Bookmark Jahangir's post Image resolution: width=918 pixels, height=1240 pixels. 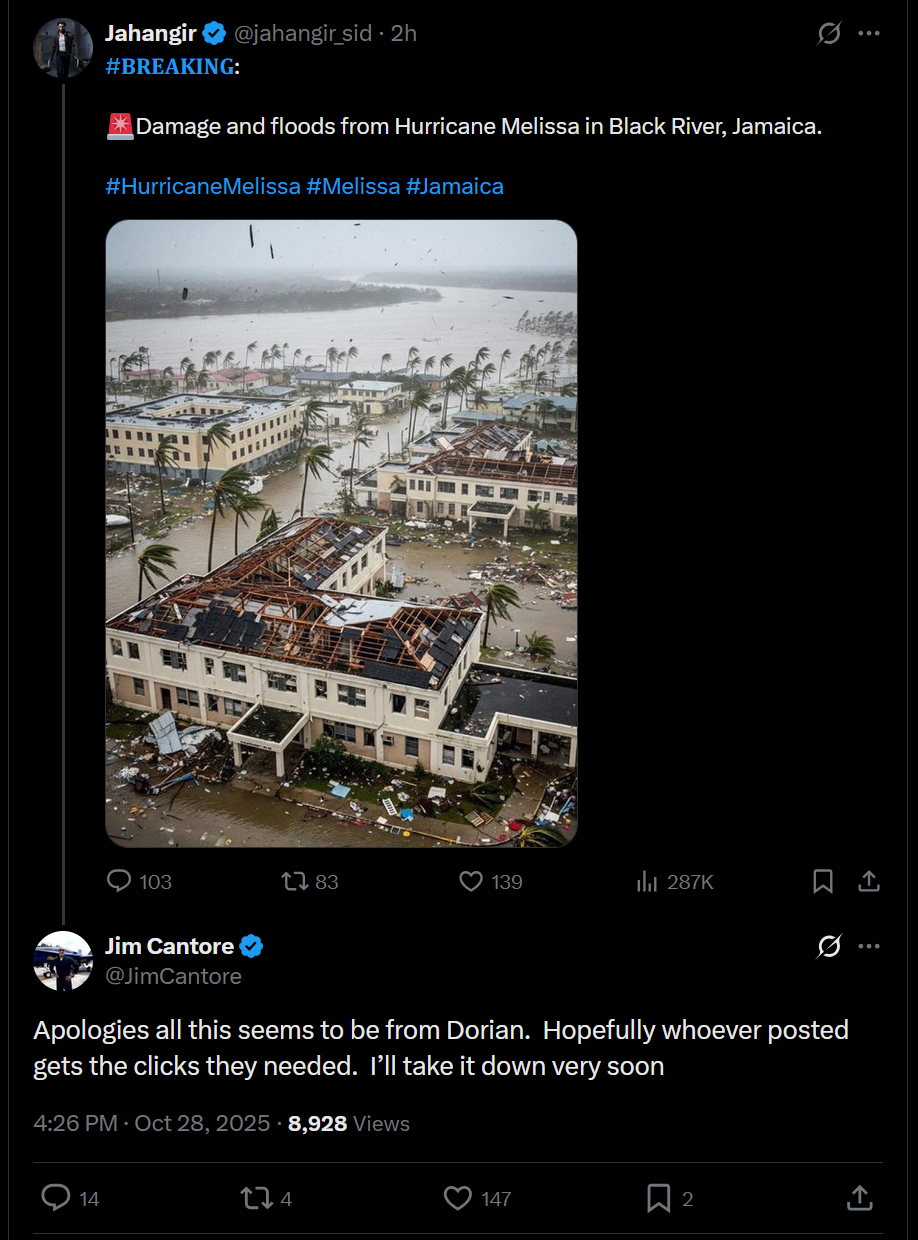click(822, 881)
